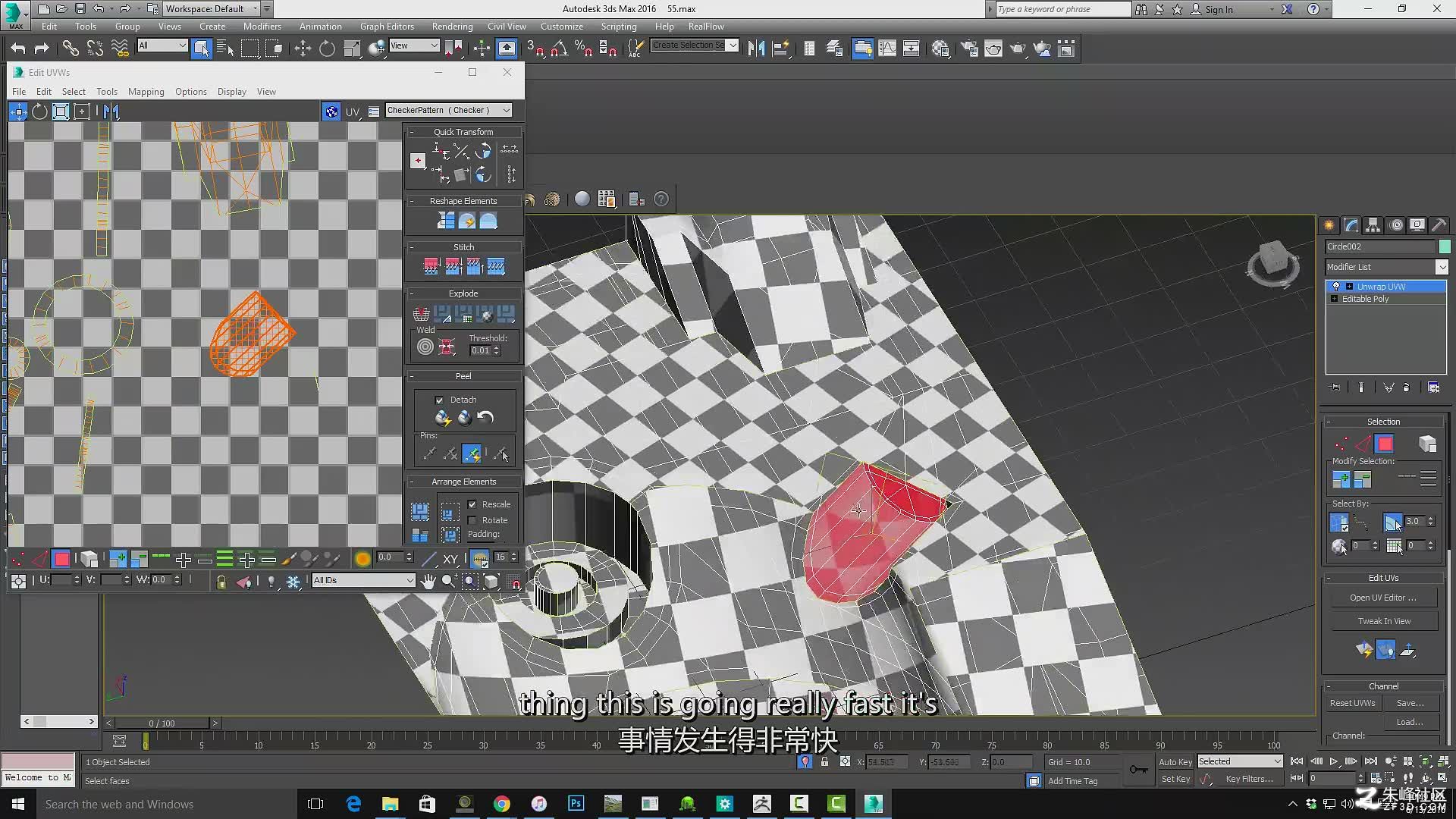Toggle Select Element cube in Selection rollout

(x=1427, y=444)
